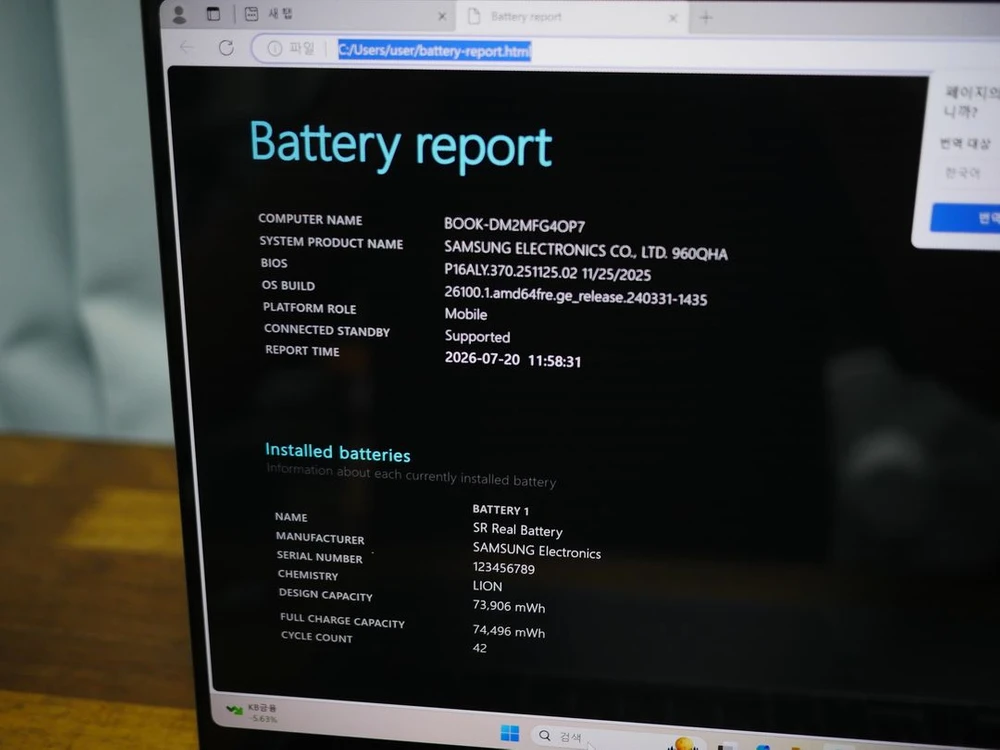Open the tab actions menu icon
Screen dimensions: 1000x750
(x=213, y=14)
